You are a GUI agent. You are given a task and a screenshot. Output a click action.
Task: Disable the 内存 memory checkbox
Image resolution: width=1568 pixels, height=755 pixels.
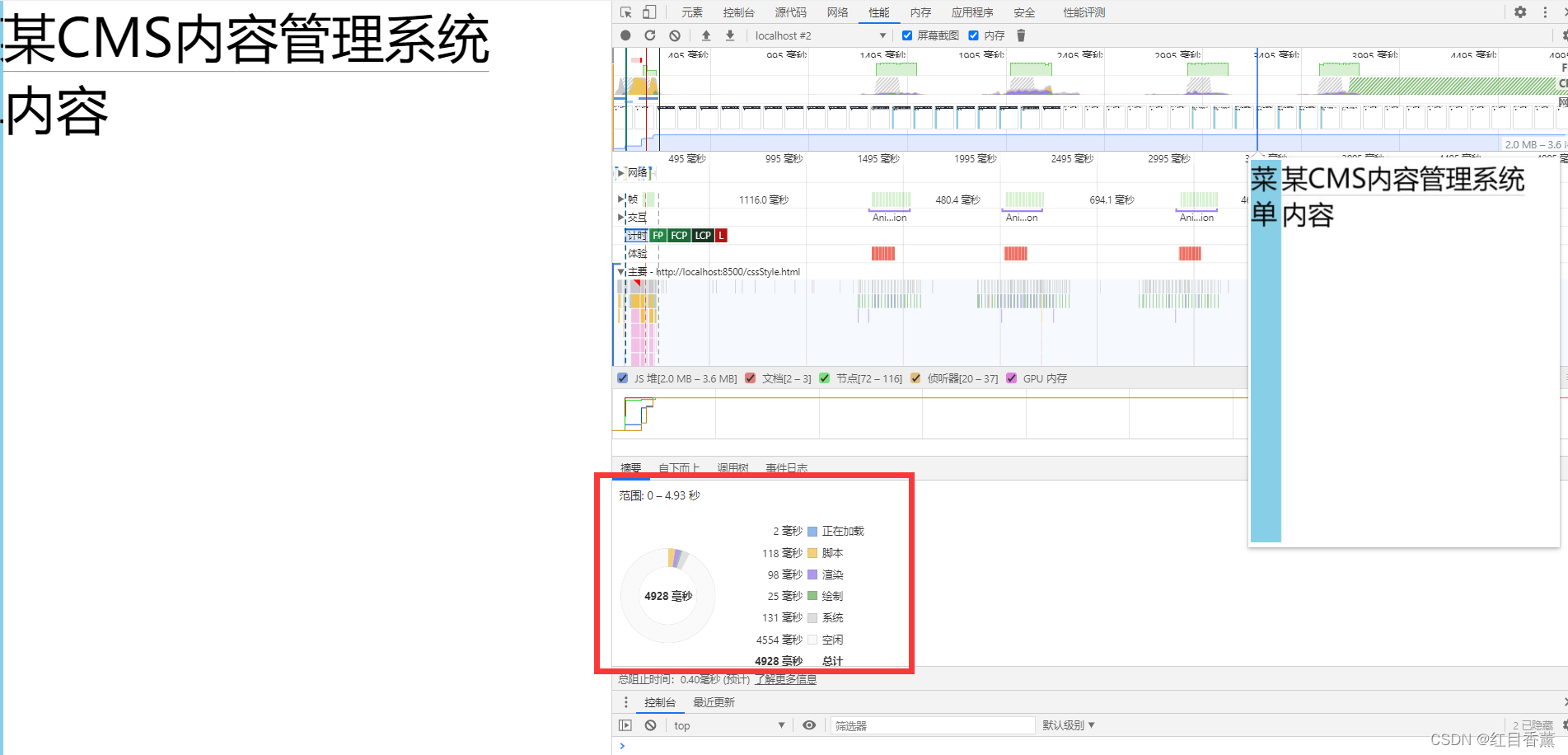973,35
